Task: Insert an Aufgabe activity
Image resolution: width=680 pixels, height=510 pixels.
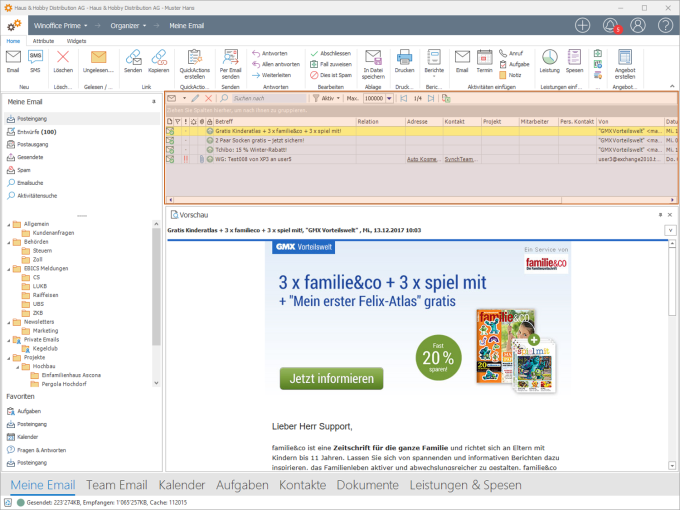Action: 514,64
